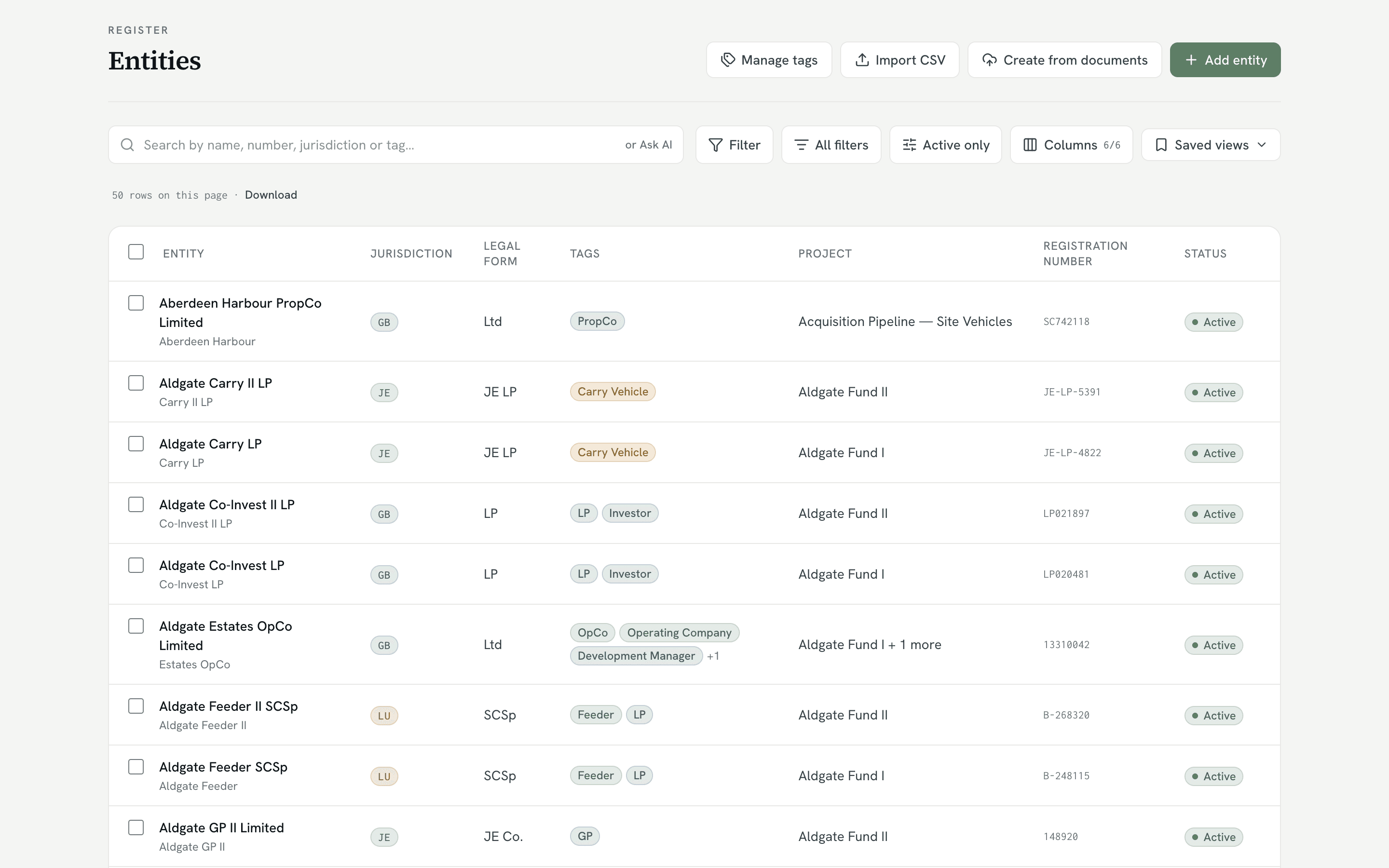
Task: Check the Aldgate Co-Invest II LP checkbox
Action: pos(136,504)
